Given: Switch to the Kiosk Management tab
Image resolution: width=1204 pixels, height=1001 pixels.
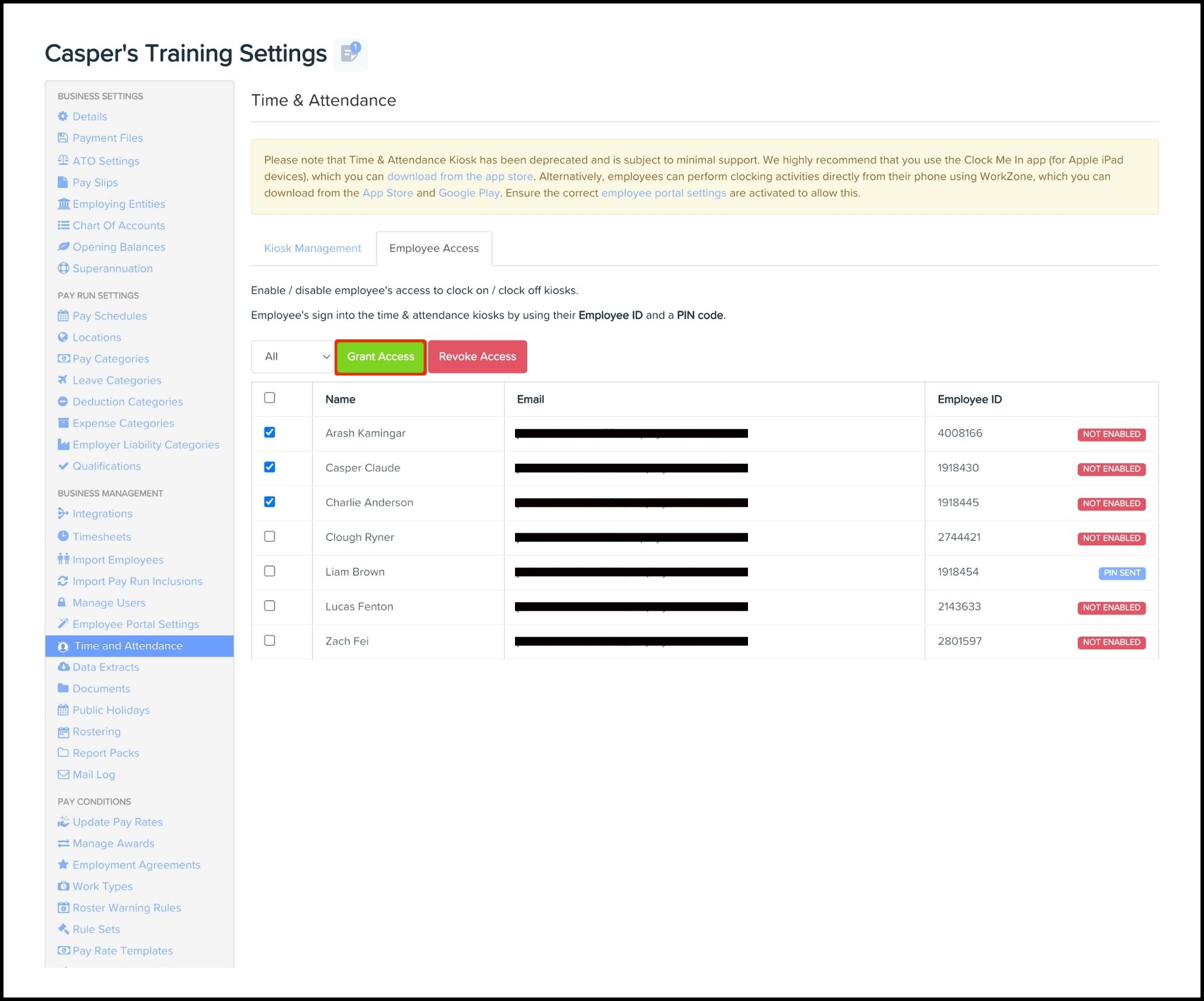Looking at the screenshot, I should [312, 248].
